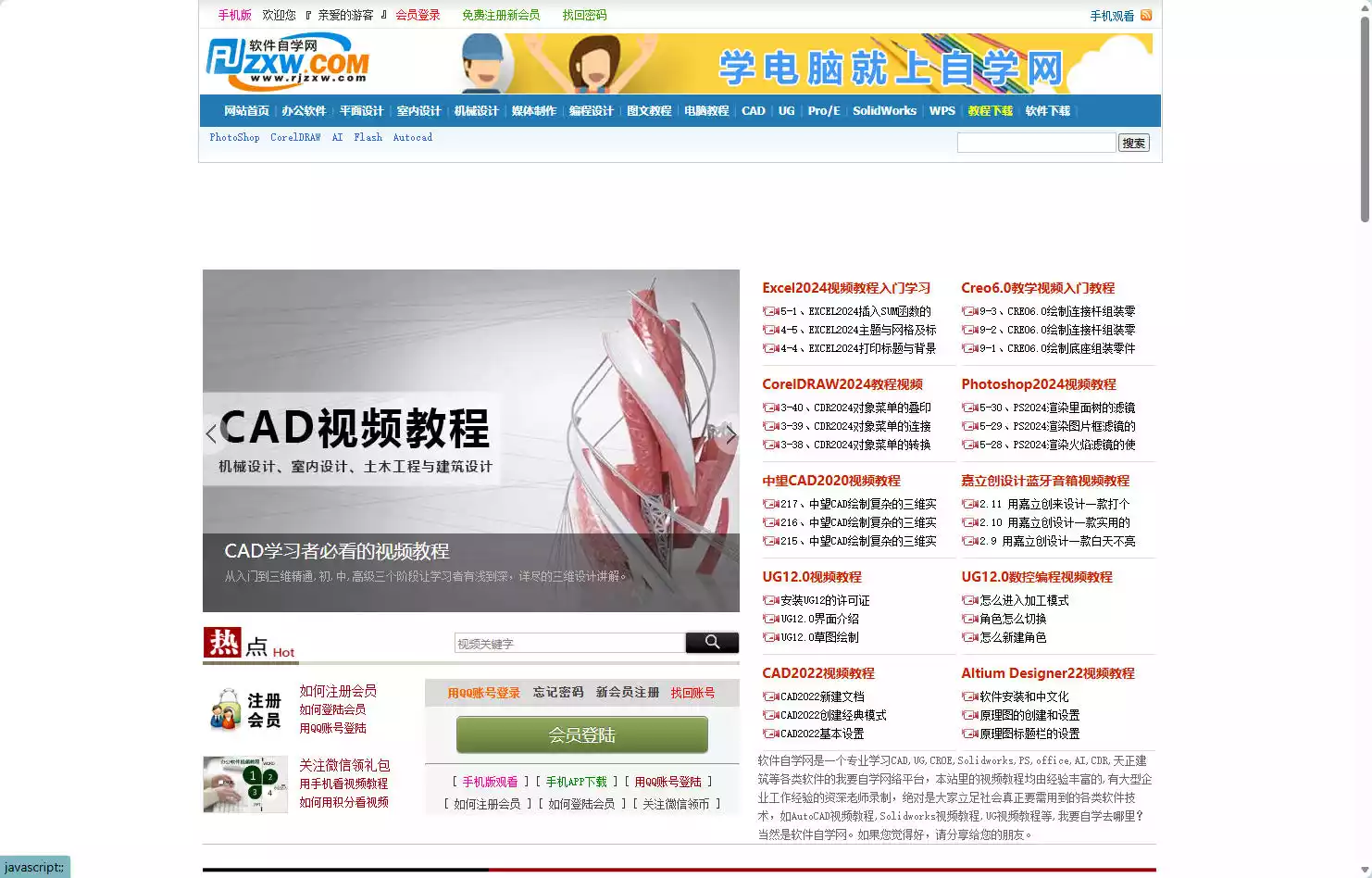Select the 忘记密码 tab
The height and width of the screenshot is (878, 1372).
click(x=558, y=692)
